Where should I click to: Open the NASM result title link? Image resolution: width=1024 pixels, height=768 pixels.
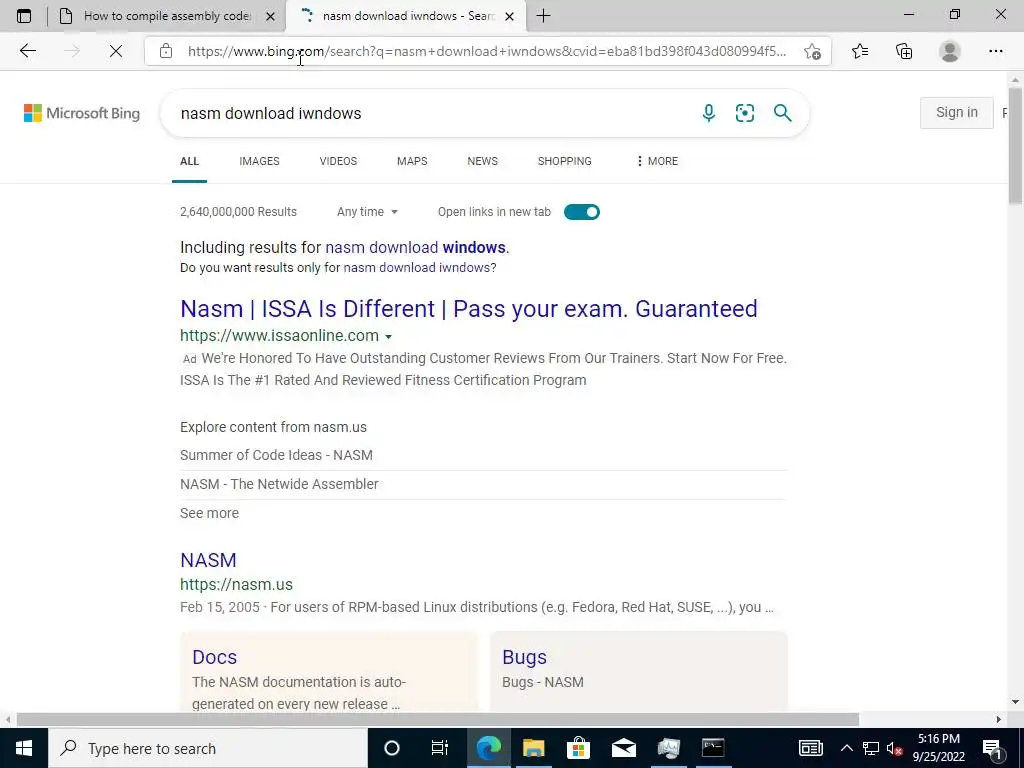tap(208, 560)
